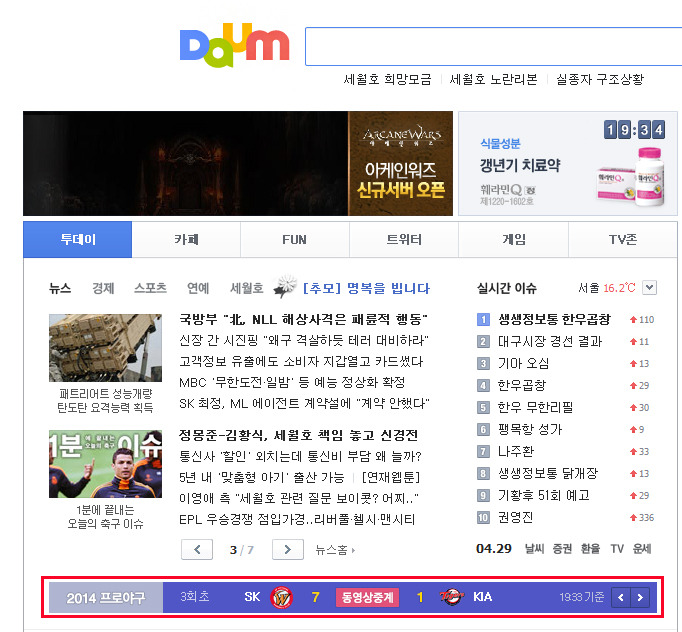The image size is (682, 632).
Task: Open trending issue 팽목항 성가
Action: tap(530, 429)
